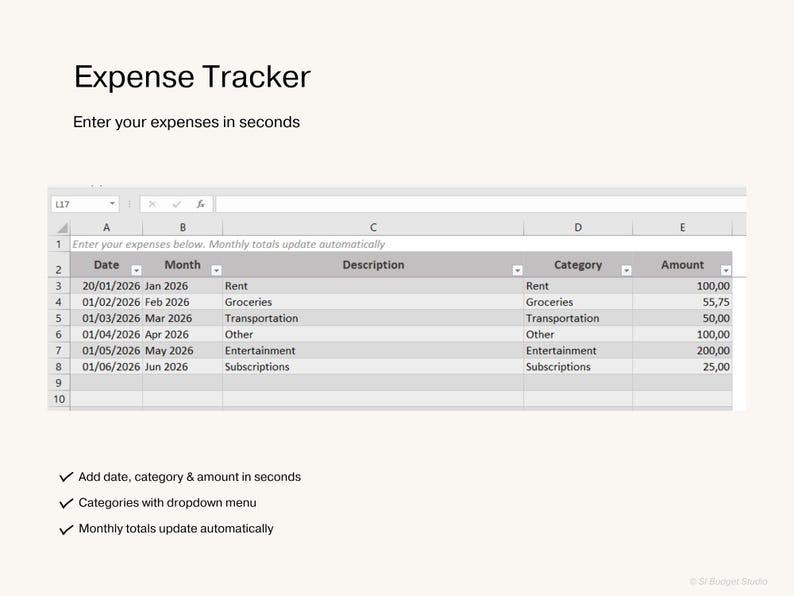Select the Jan 2026 month cell

click(182, 286)
